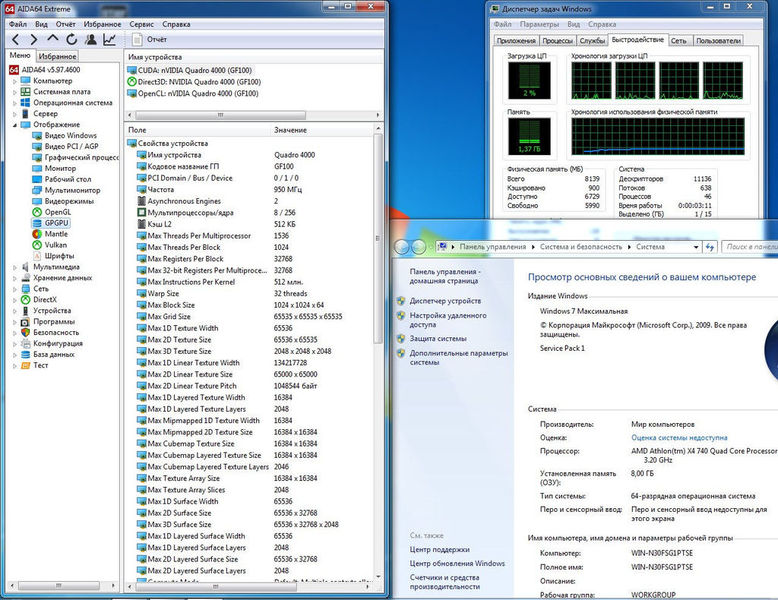Click the Forward arrow in AIDA64 toolbar
This screenshot has width=778, height=600.
pyautogui.click(x=34, y=40)
